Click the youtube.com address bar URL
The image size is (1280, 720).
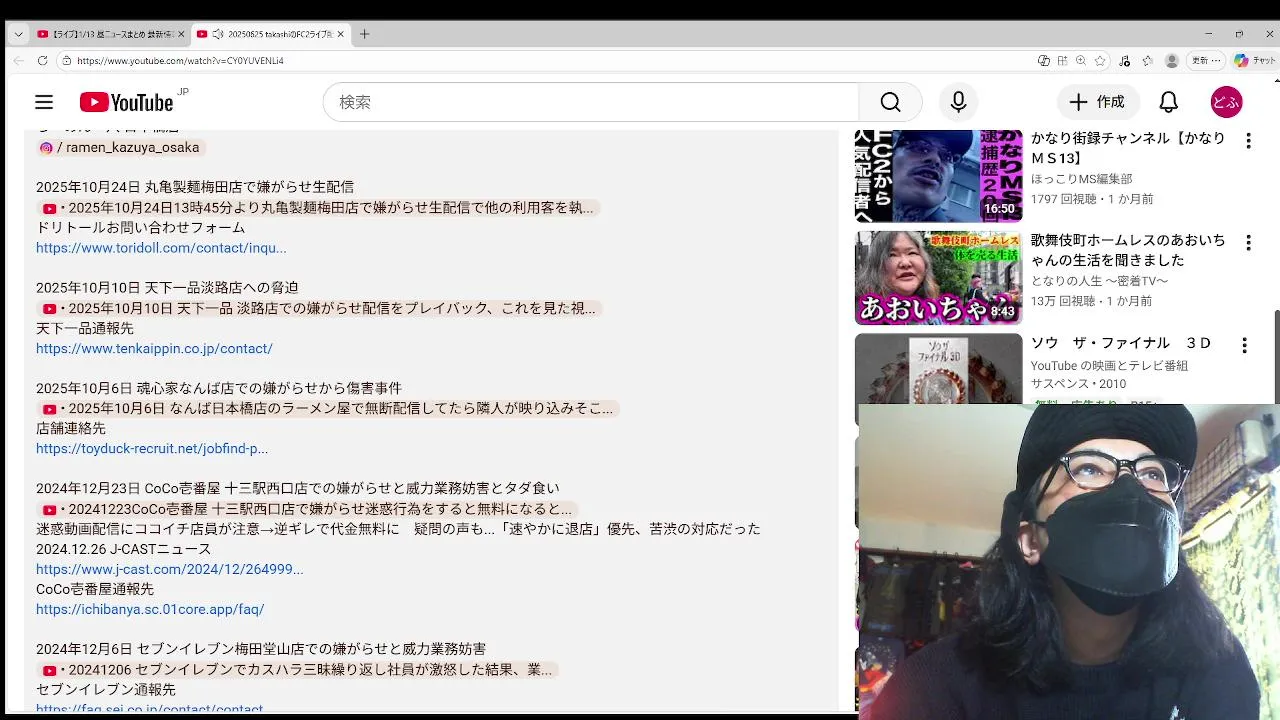click(180, 61)
